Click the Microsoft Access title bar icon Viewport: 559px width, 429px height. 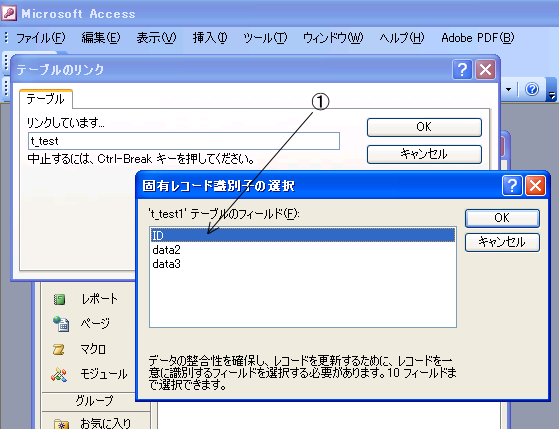9,14
